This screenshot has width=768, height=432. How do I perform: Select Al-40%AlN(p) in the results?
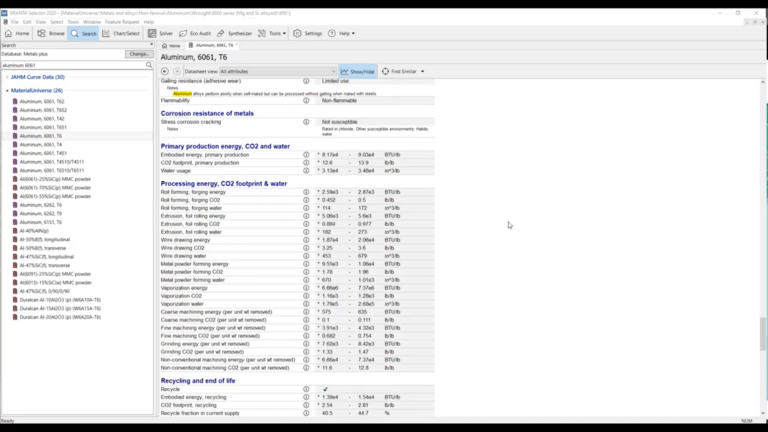[x=34, y=231]
